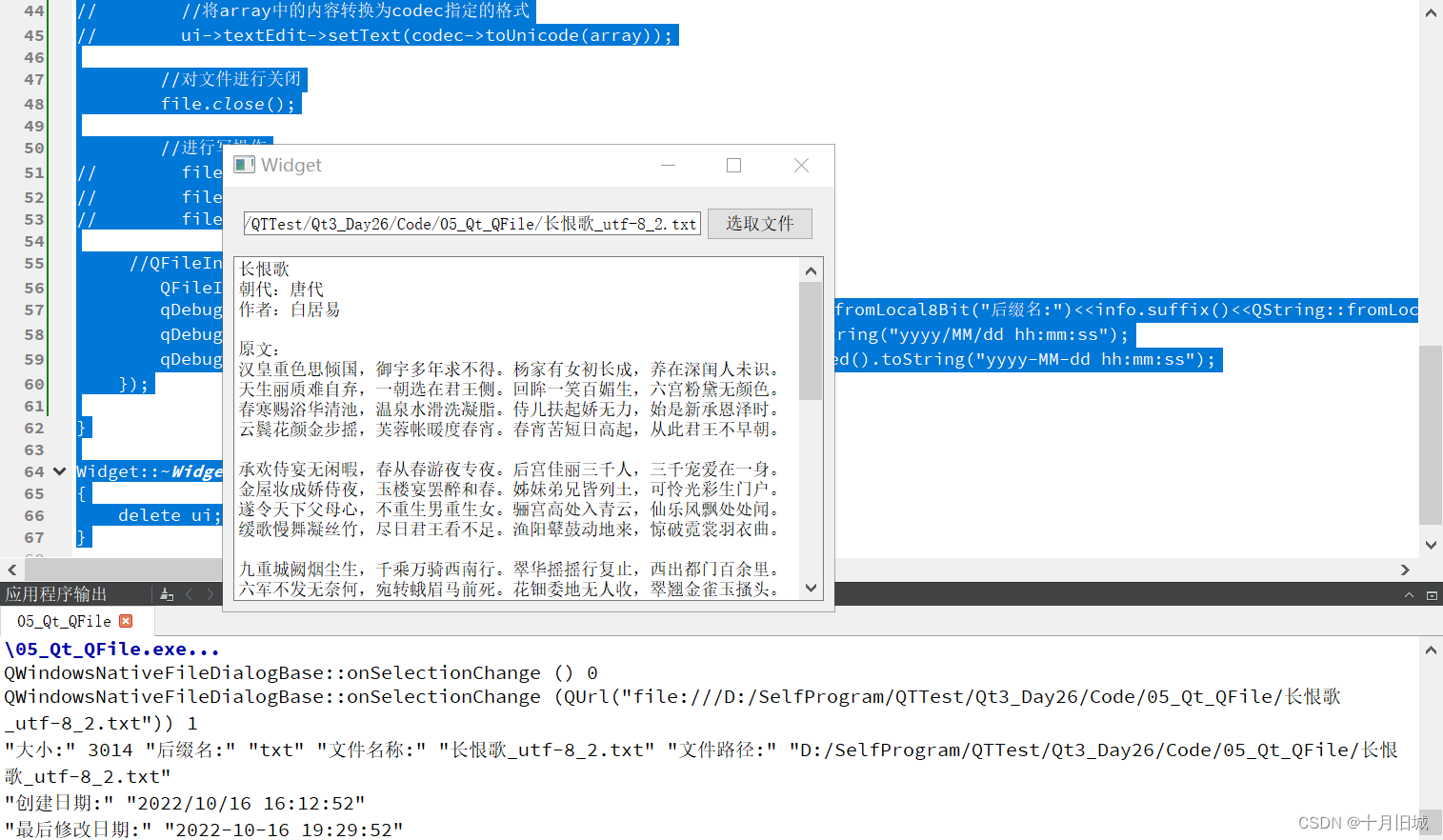
Task: Click poem title 长恨歌 in text box
Action: click(264, 270)
